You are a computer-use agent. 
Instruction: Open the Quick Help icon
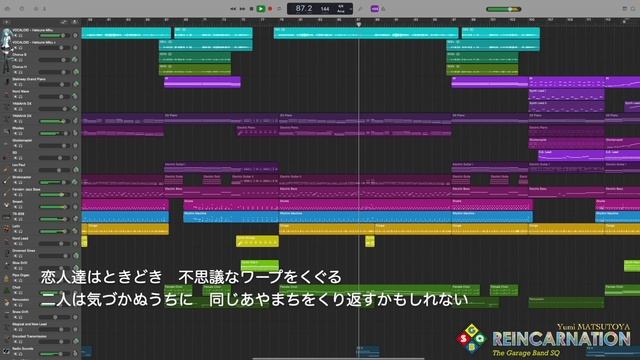pyautogui.click(x=22, y=9)
